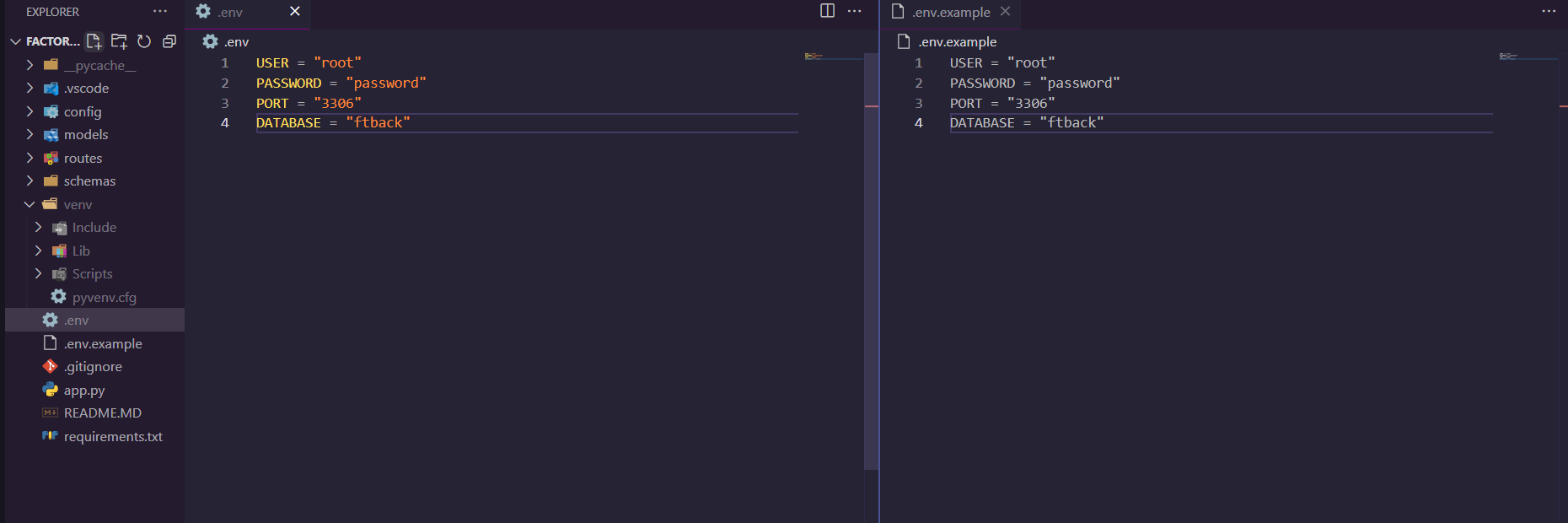Close the .env.example editor tab
1568x523 pixels.
coord(1005,11)
